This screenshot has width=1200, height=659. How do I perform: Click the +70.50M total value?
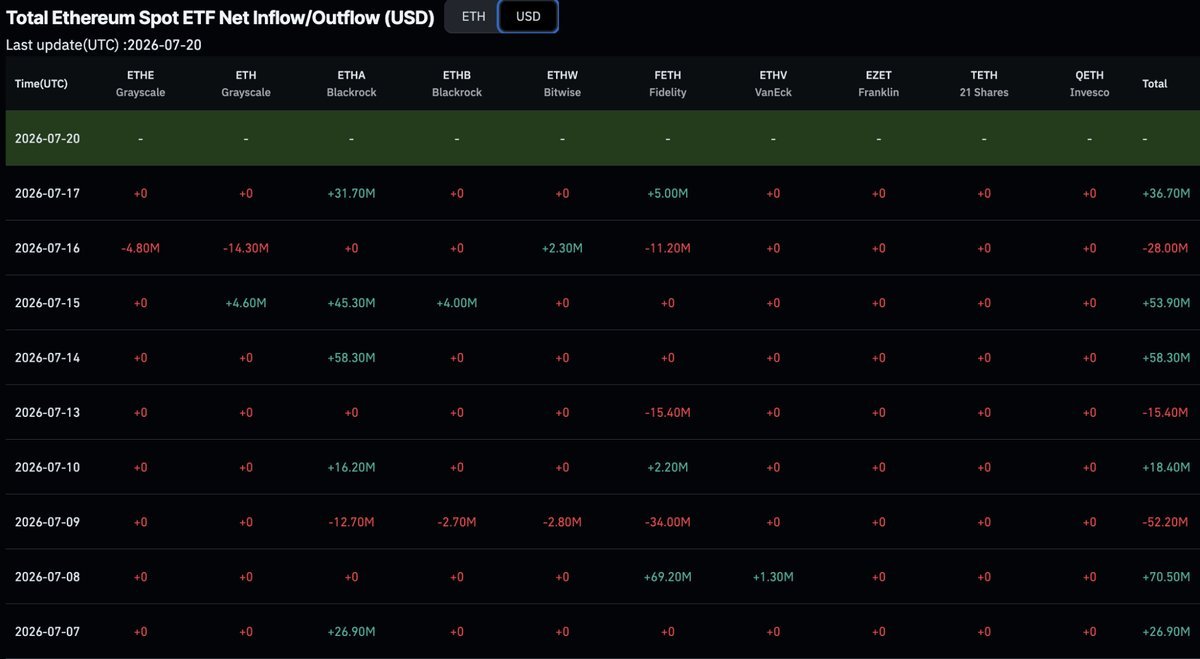point(1165,577)
